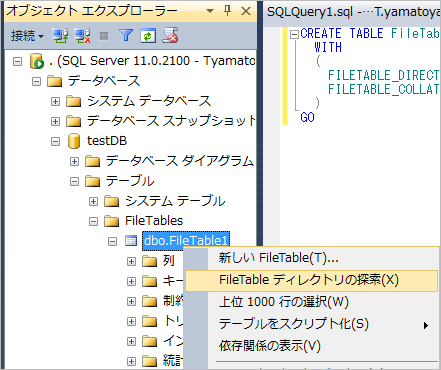Select the FileTables folder
The width and height of the screenshot is (441, 370).
(154, 221)
